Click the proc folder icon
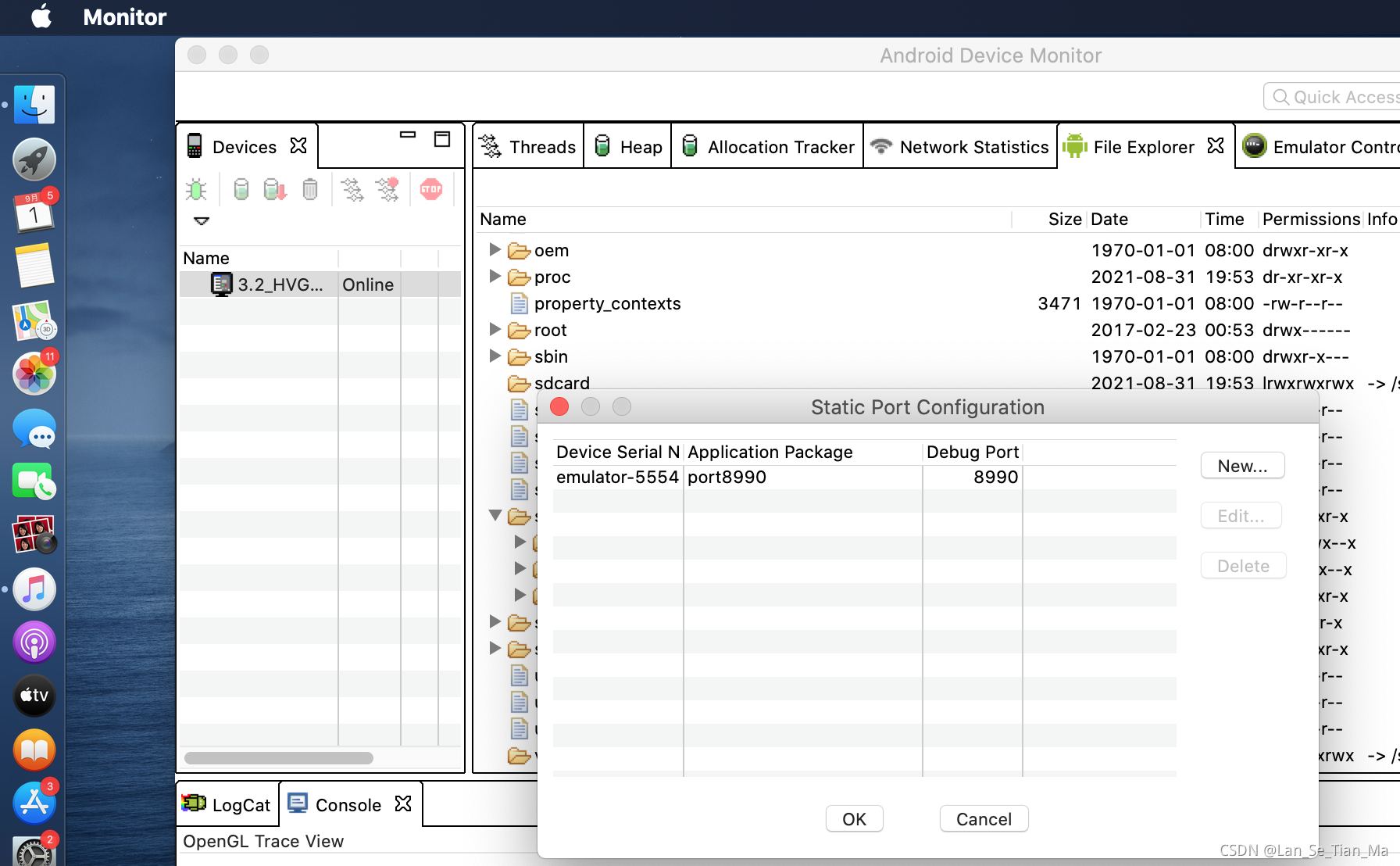1400x866 pixels. tap(519, 277)
